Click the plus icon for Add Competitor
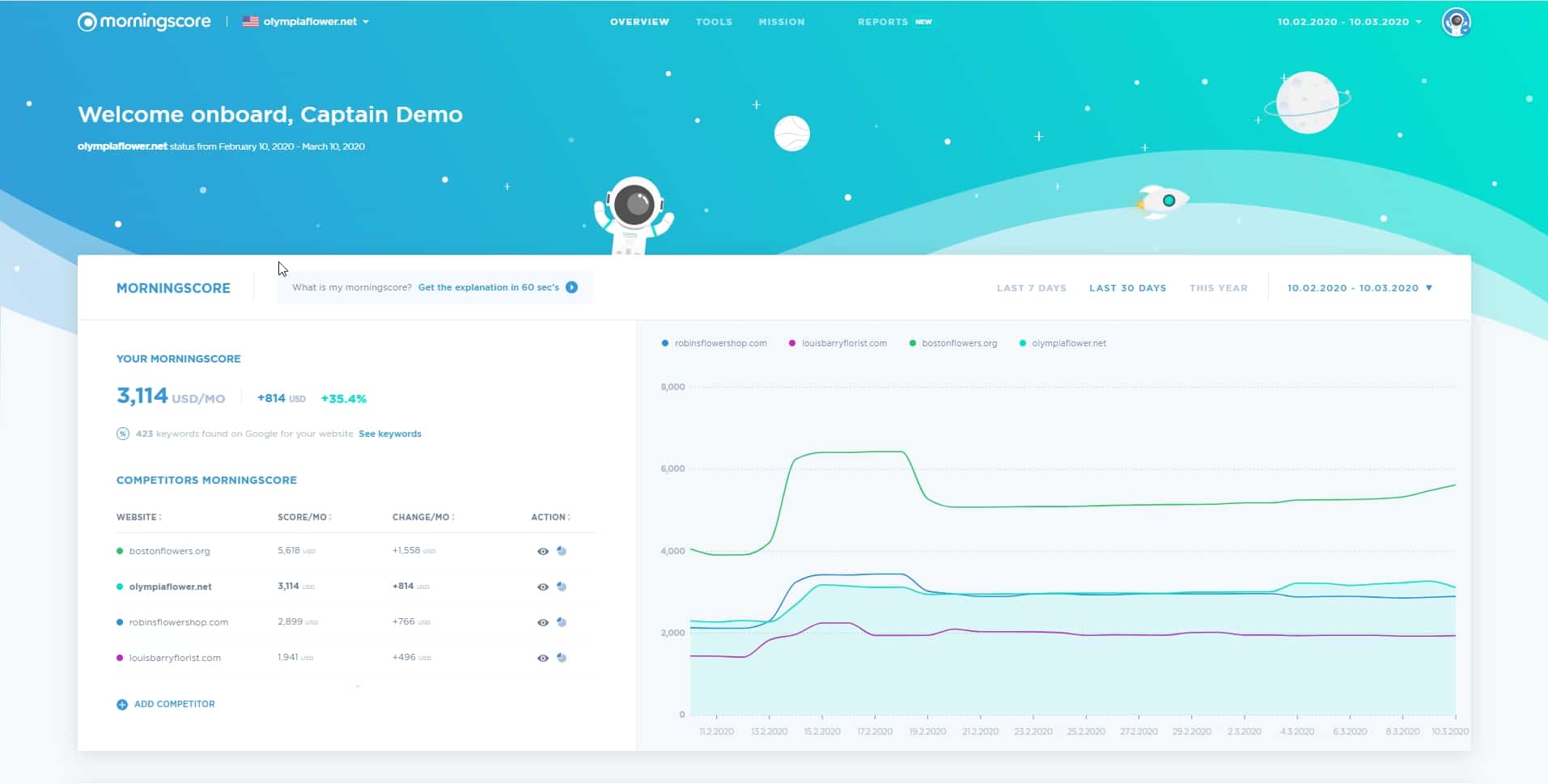This screenshot has height=784, width=1548. tap(122, 705)
